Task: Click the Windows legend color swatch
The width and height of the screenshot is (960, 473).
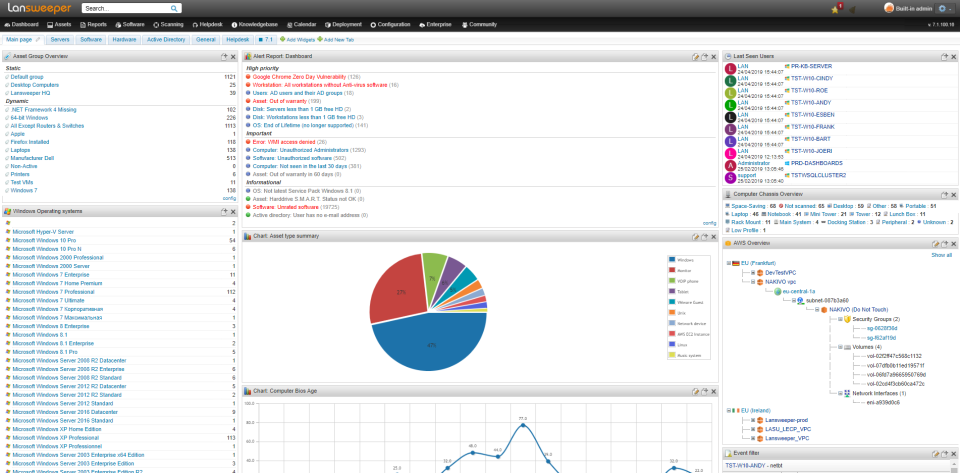Action: 672,259
